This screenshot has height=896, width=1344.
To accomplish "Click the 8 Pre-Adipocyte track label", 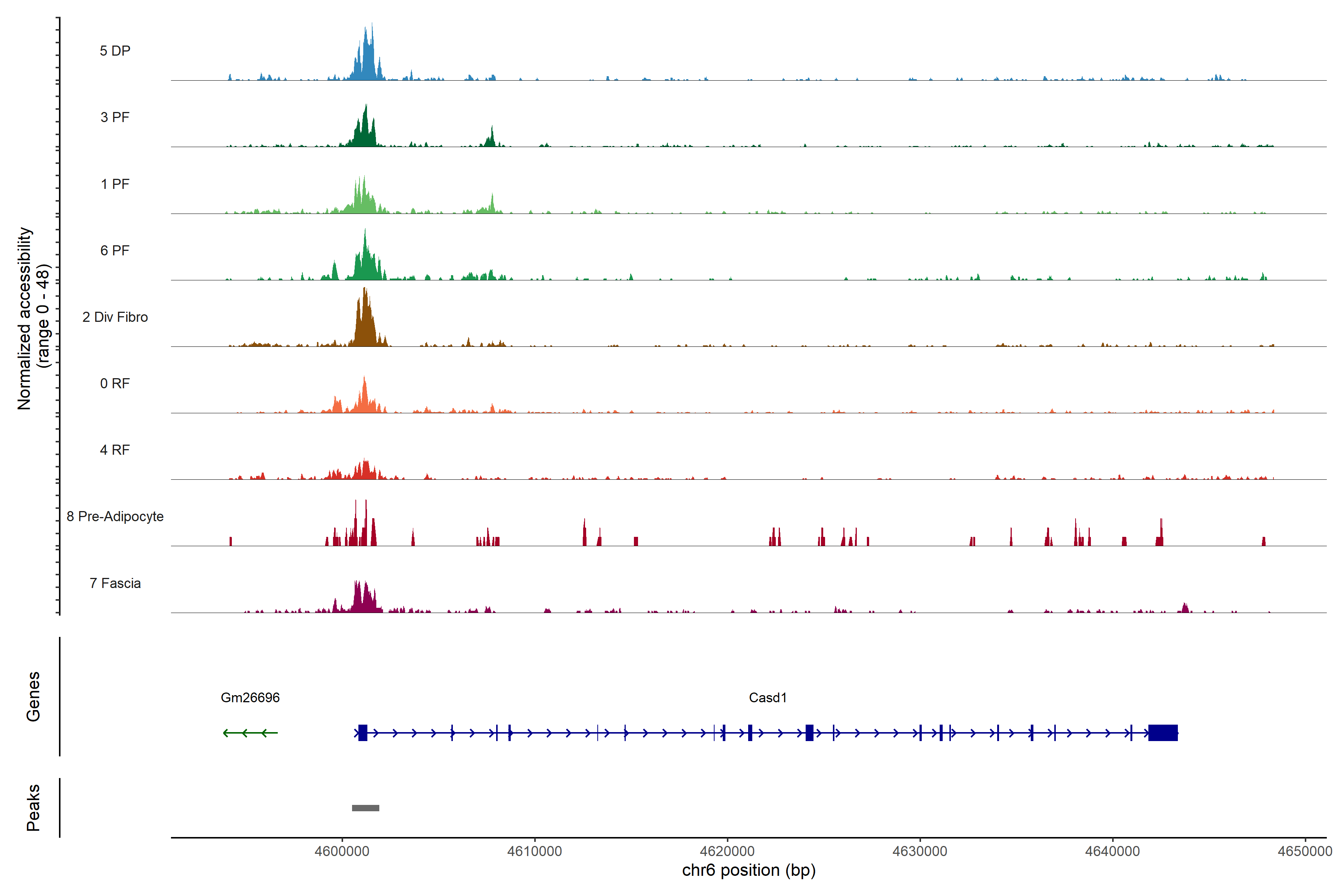I will pos(115,517).
